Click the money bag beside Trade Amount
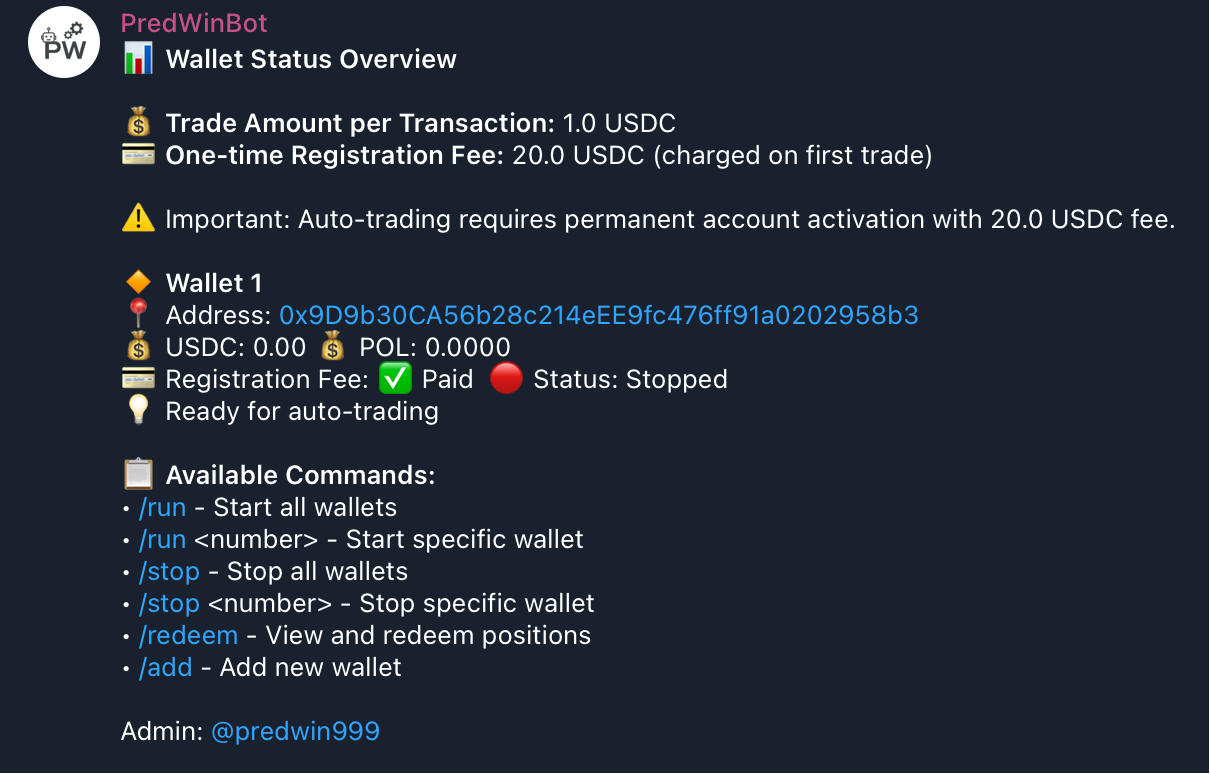 pos(138,123)
